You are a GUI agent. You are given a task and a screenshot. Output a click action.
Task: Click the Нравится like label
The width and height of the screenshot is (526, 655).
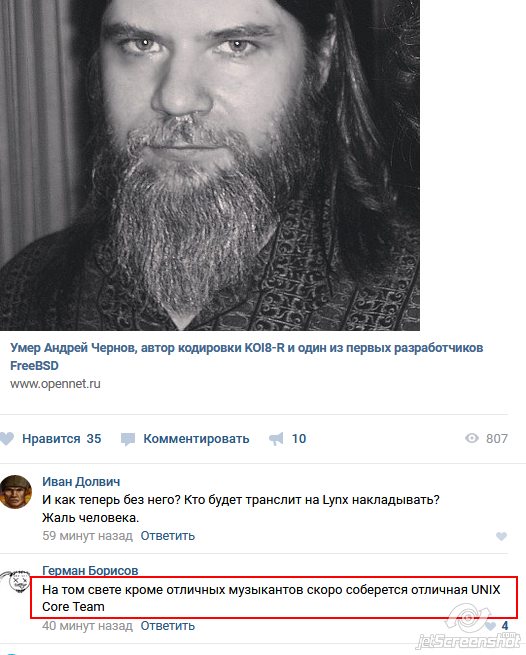coord(51,439)
